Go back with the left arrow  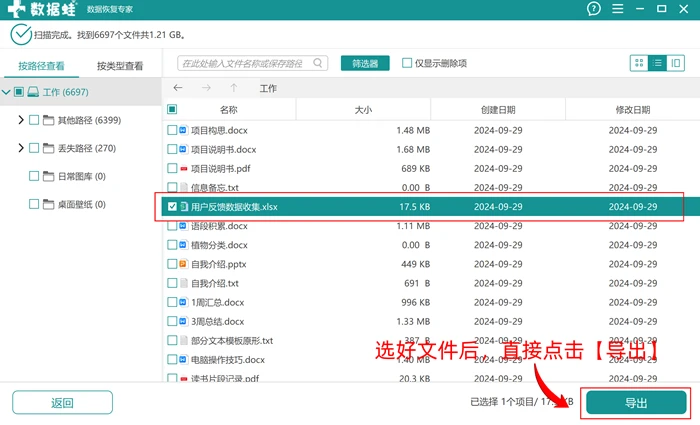point(178,88)
